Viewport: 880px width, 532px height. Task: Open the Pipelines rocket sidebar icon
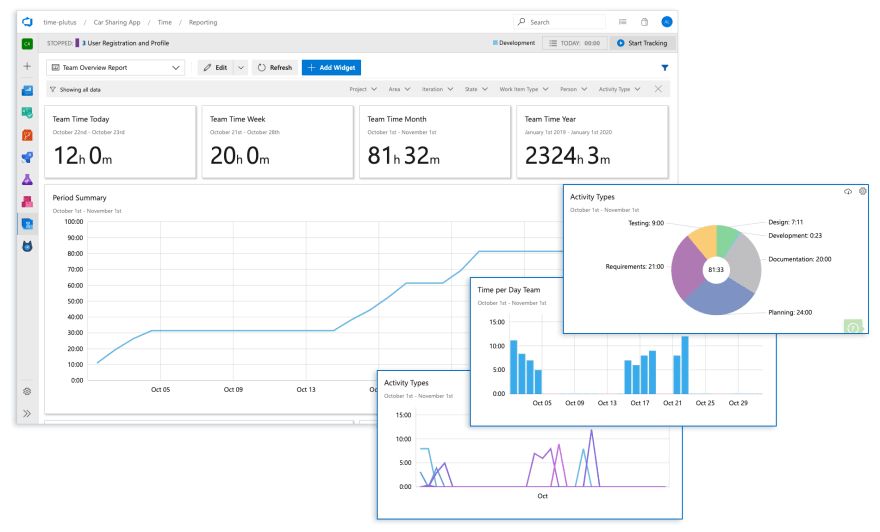[27, 158]
